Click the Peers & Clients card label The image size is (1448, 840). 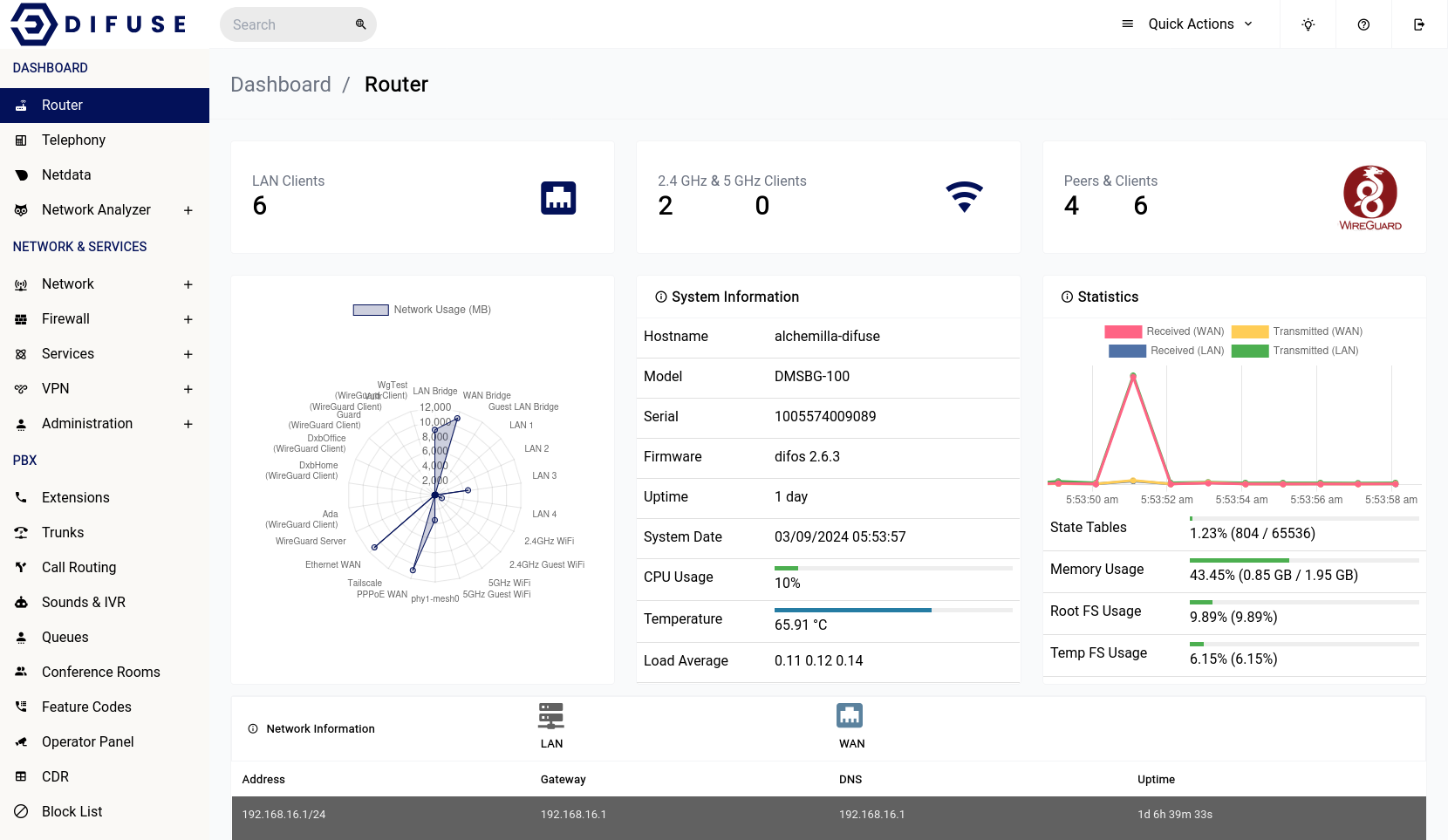coord(1110,181)
